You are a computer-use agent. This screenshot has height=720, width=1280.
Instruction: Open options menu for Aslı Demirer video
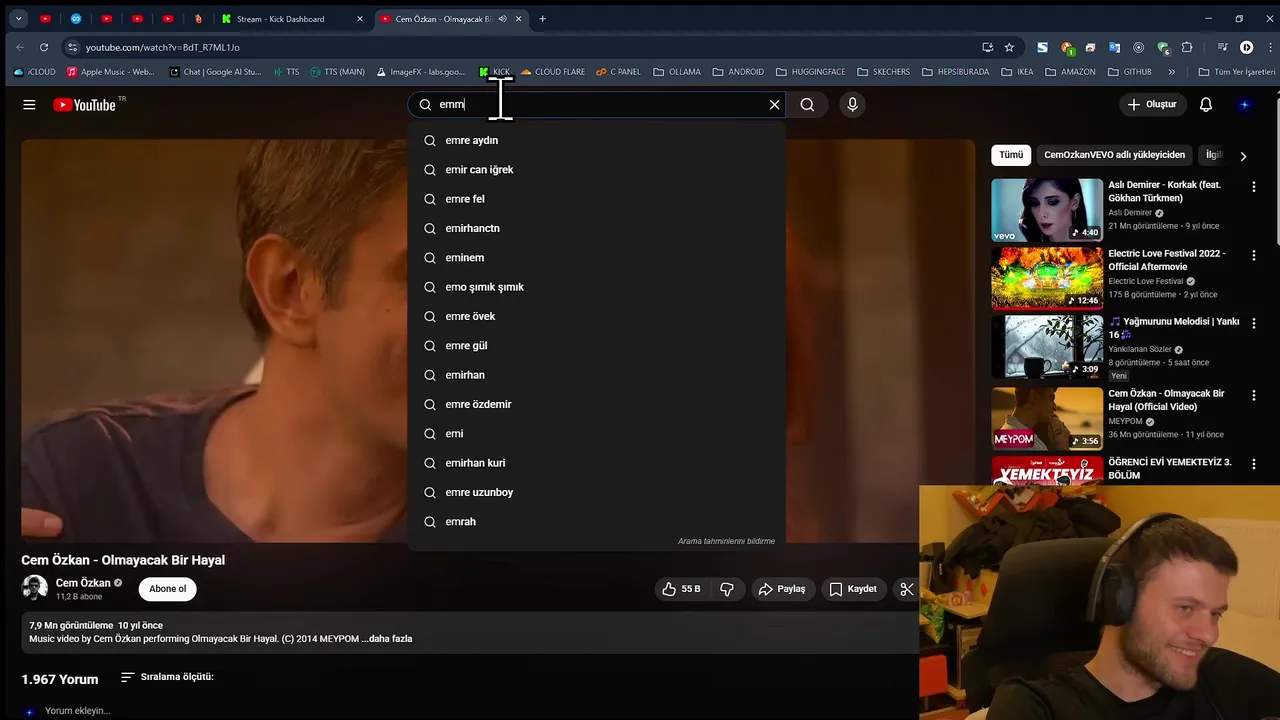(x=1253, y=187)
